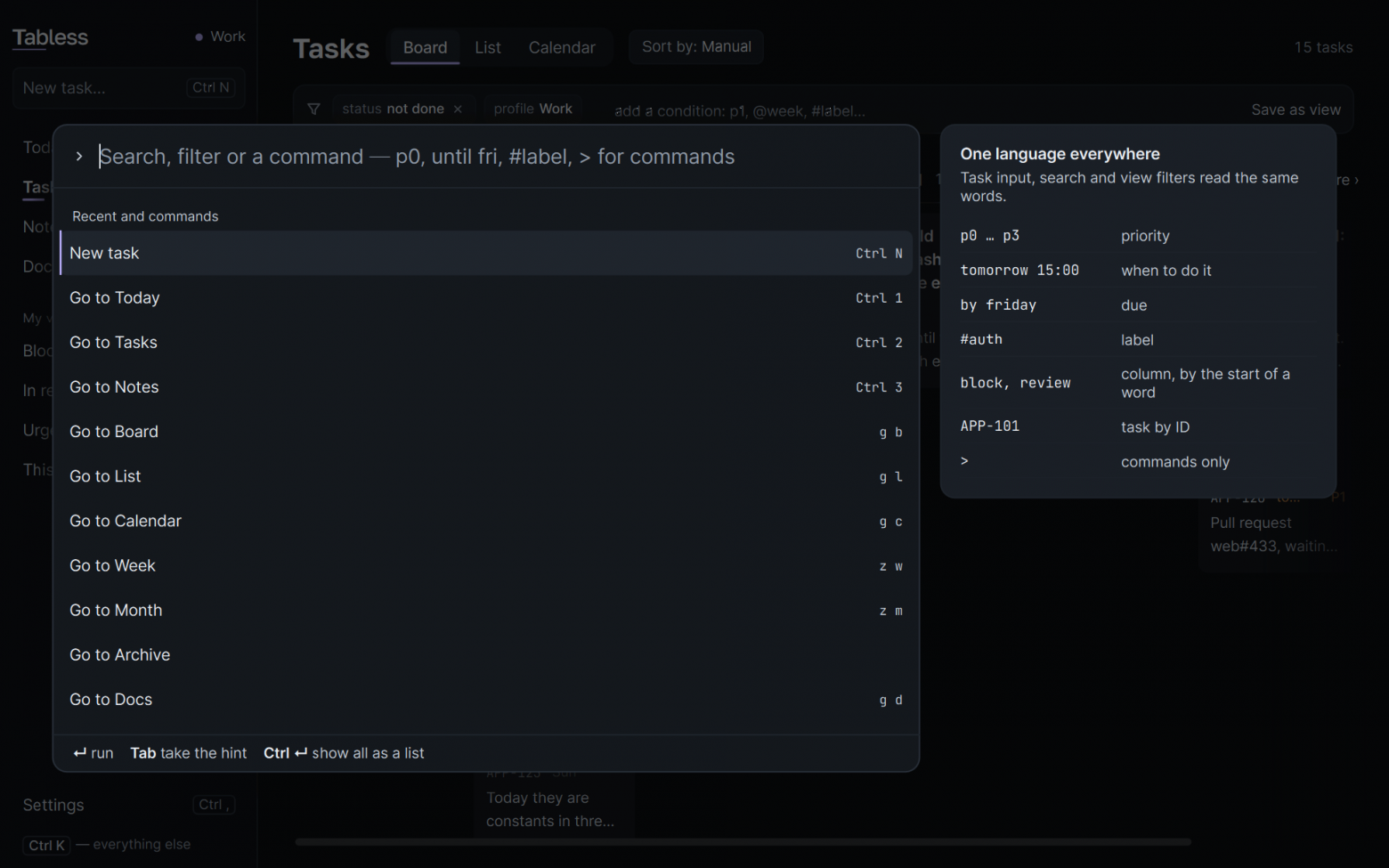Switch to the Board tab
Screen dimensions: 1389x868
(425, 47)
